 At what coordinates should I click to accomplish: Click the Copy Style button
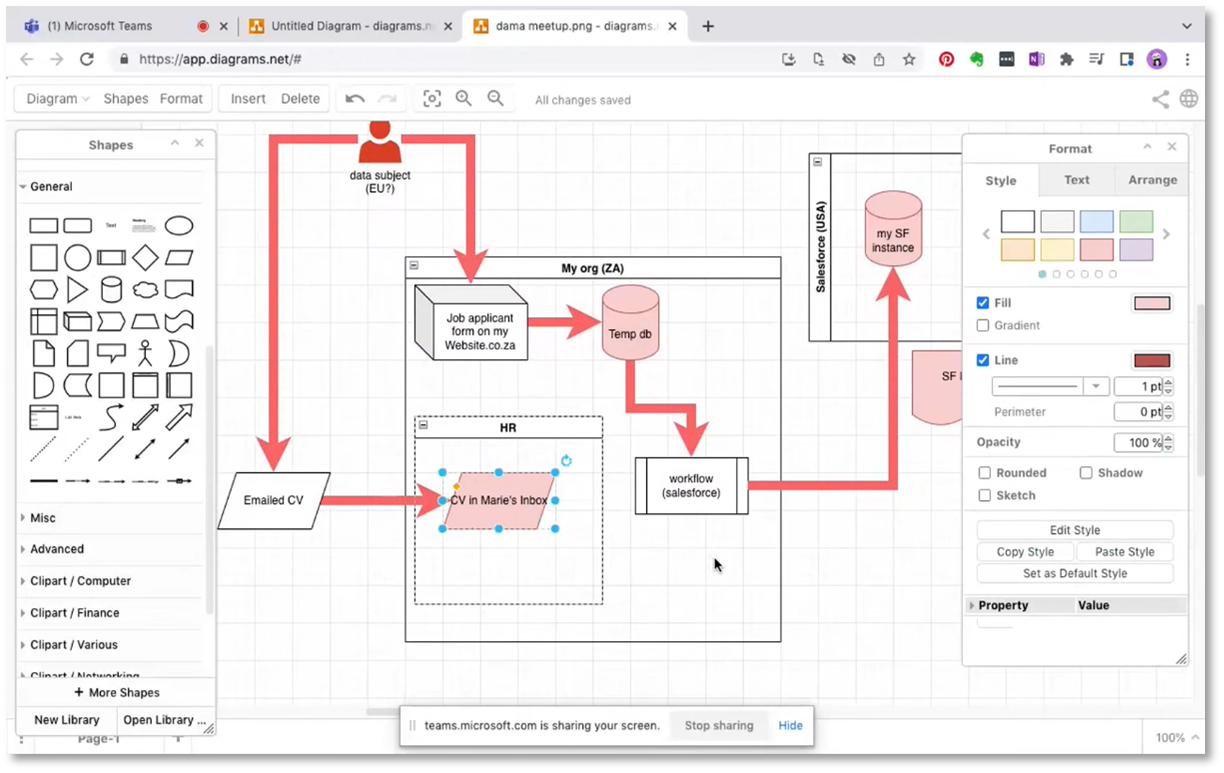(x=1025, y=551)
